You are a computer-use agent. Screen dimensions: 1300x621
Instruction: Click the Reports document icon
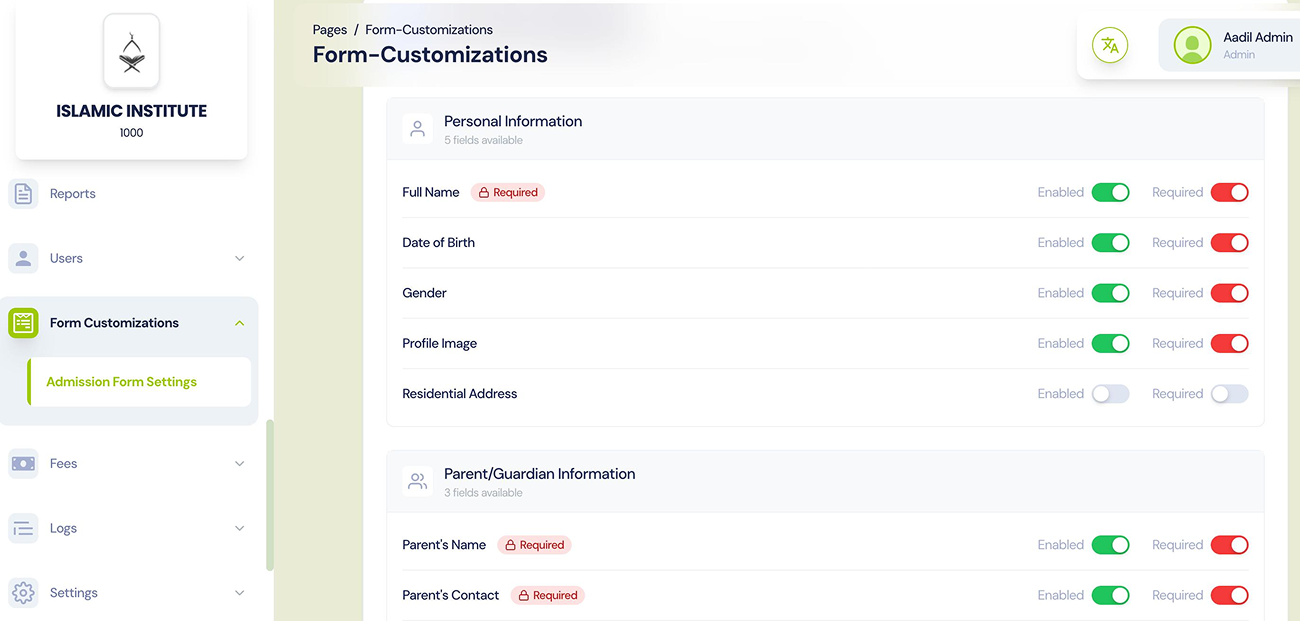pos(23,194)
